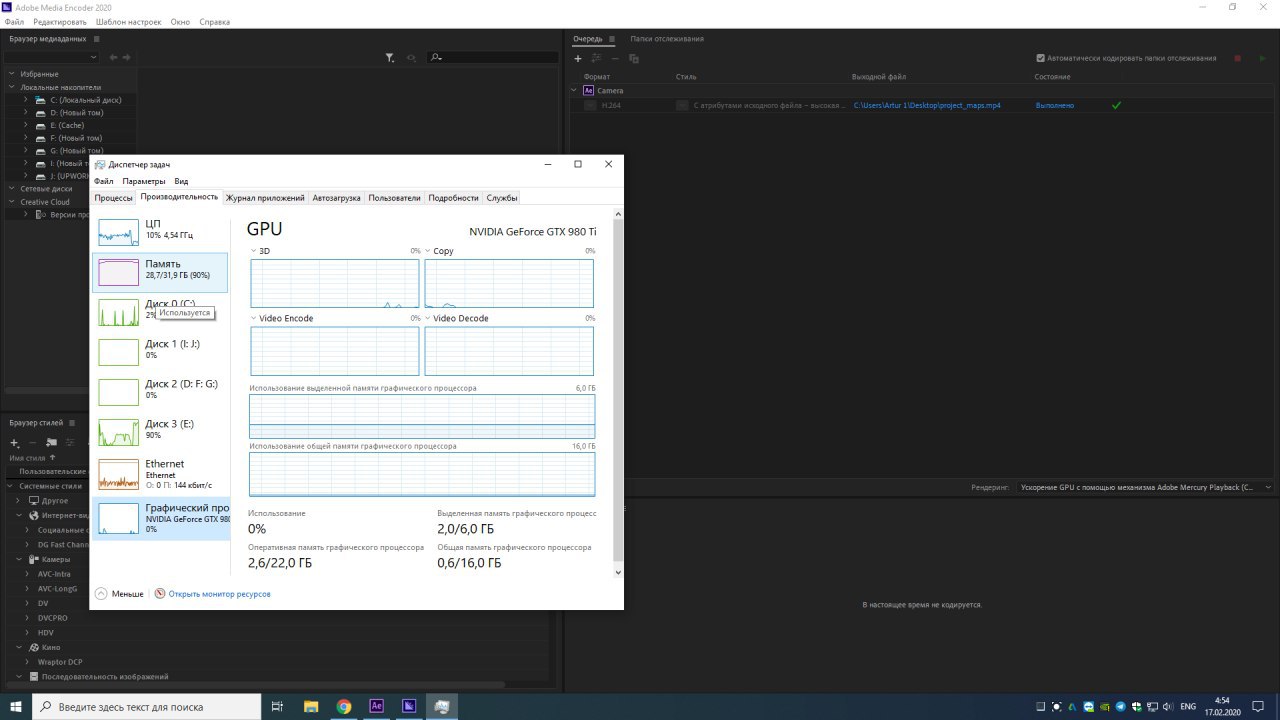Click the Выполнено status link
Screen dimensions: 1280x720
1054,105
